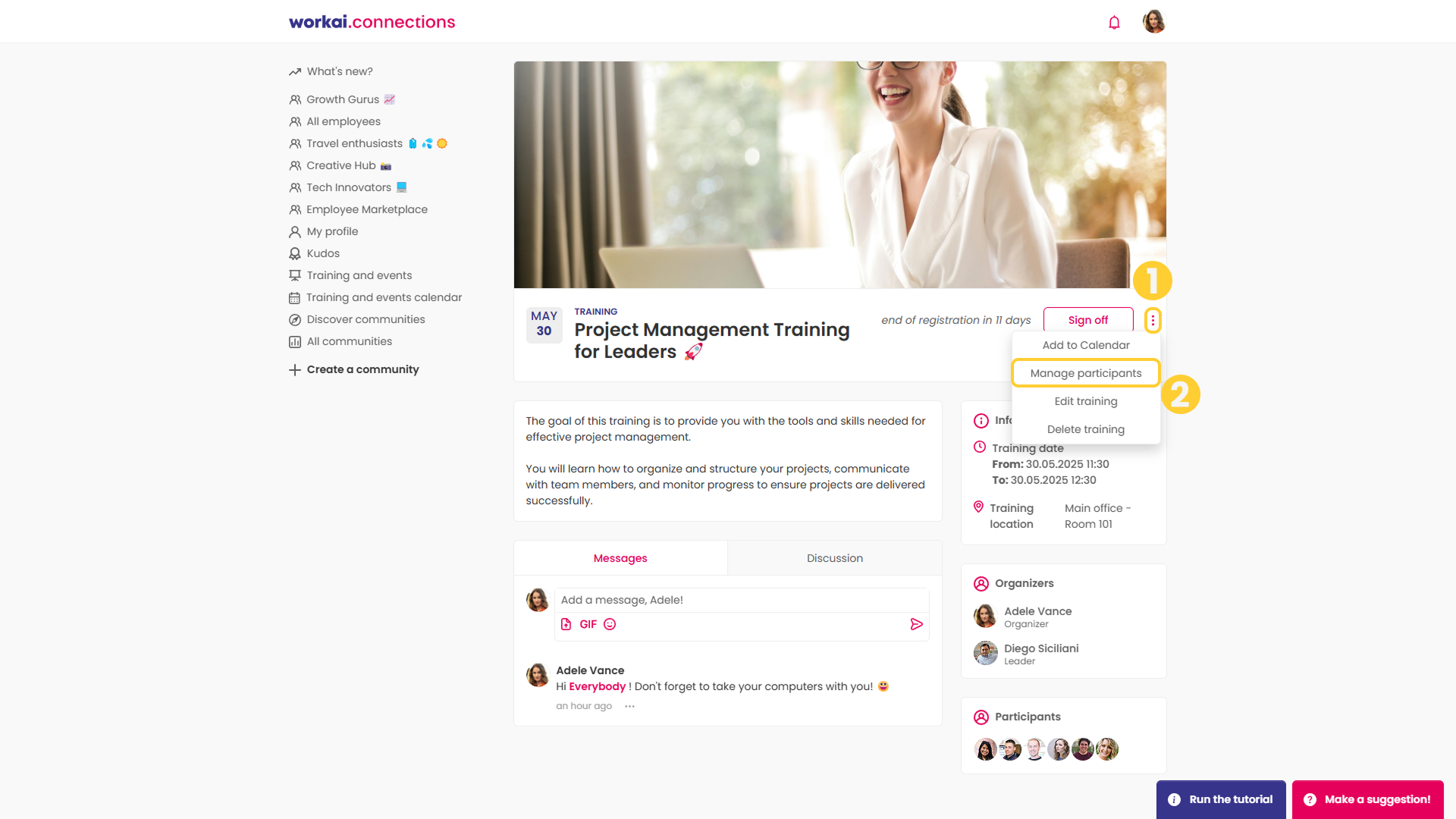
Task: Send the message with arrow icon
Action: [916, 624]
